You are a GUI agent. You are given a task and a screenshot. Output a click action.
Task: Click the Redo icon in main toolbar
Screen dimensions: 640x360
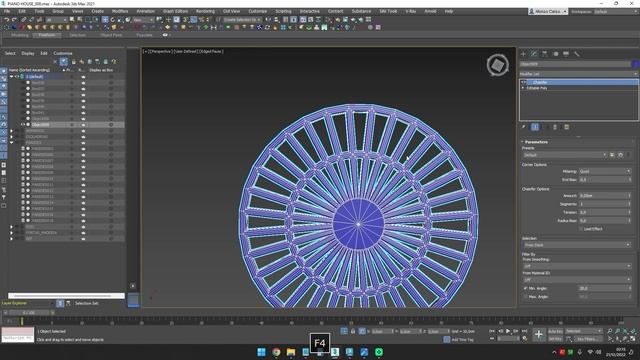tap(14, 20)
